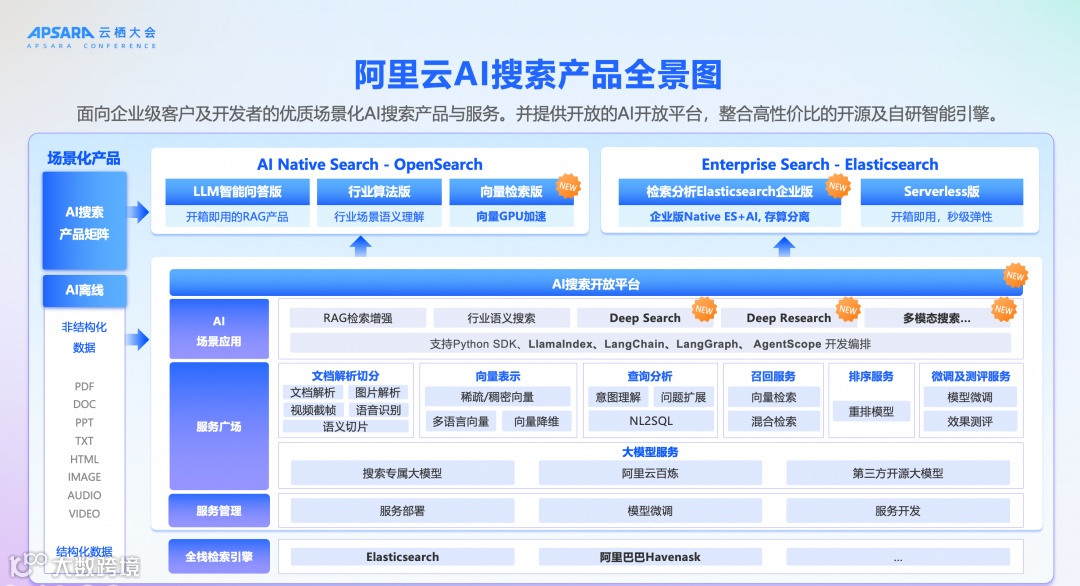Click 开箱即用的RAG产品 description

237,216
